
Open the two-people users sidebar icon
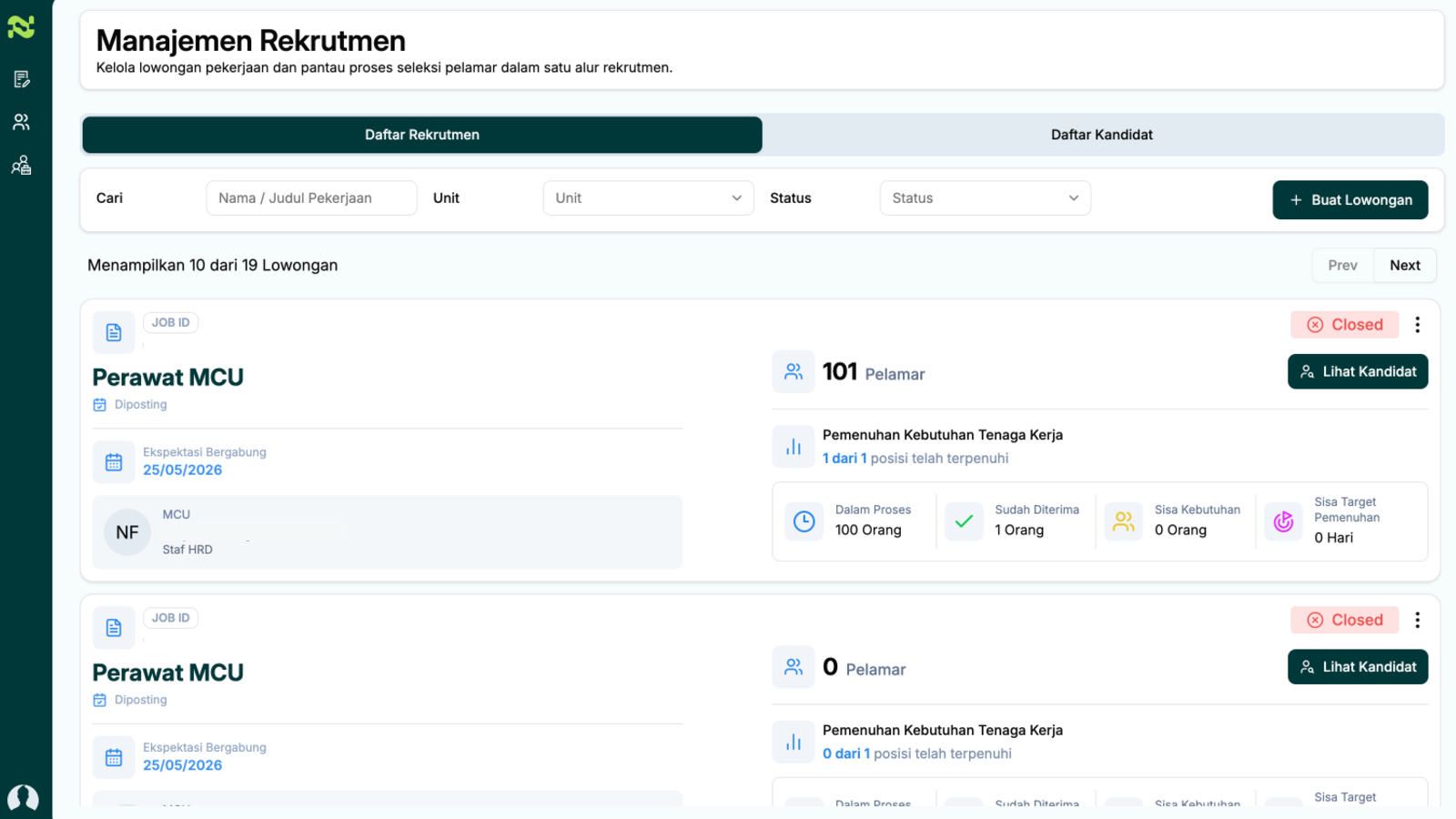[x=22, y=122]
